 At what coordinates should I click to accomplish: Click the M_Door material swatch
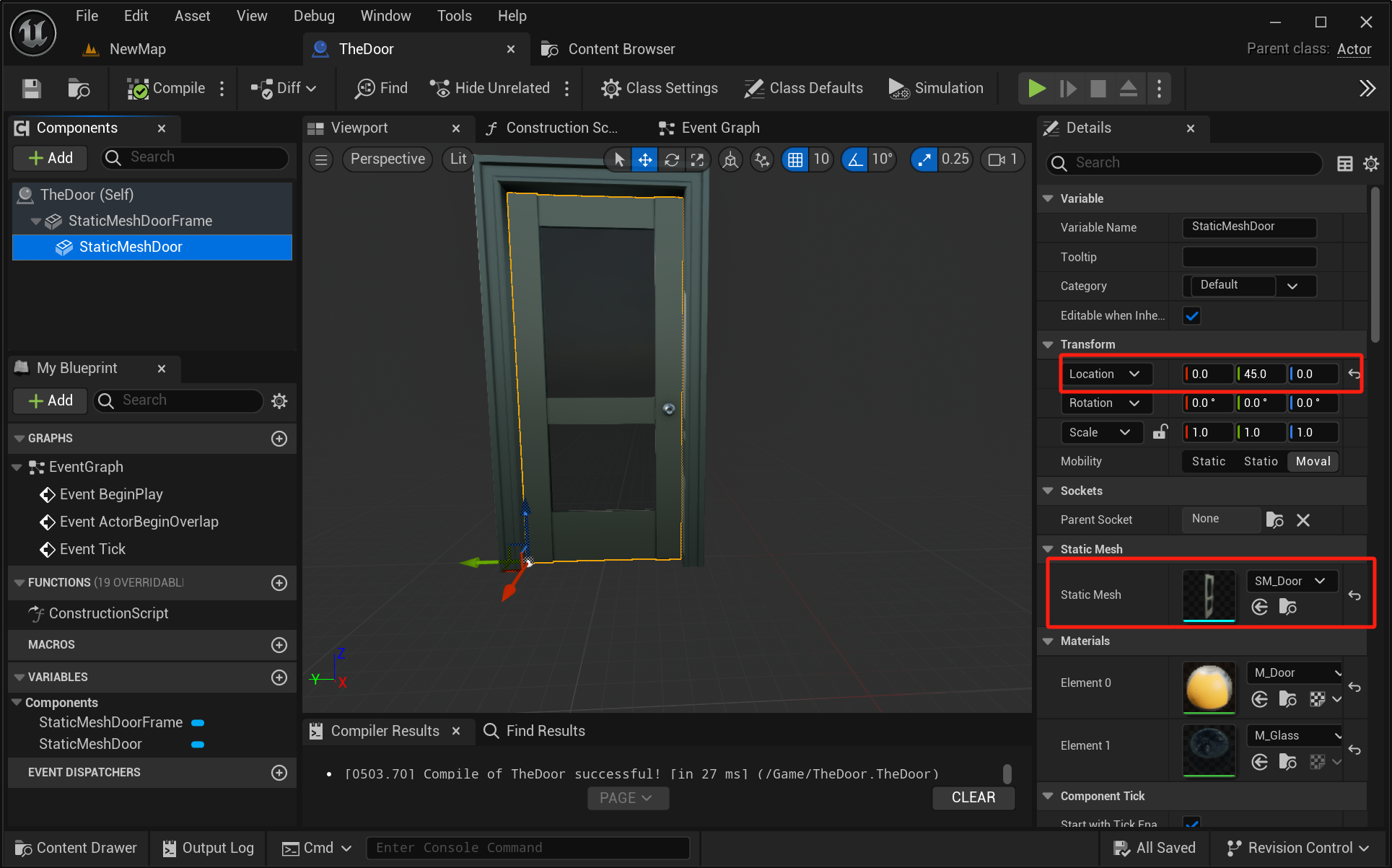pyautogui.click(x=1209, y=688)
